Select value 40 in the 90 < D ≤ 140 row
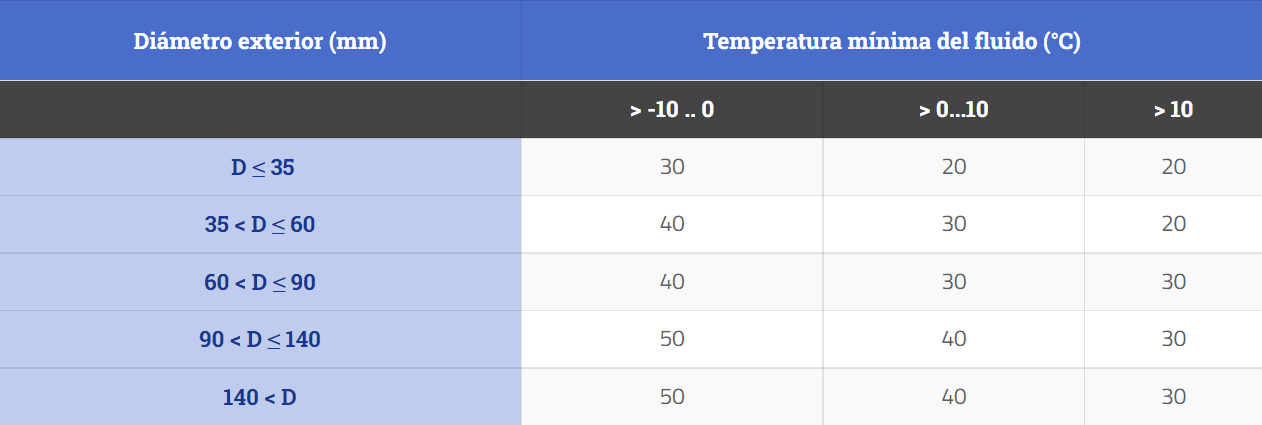 [954, 339]
